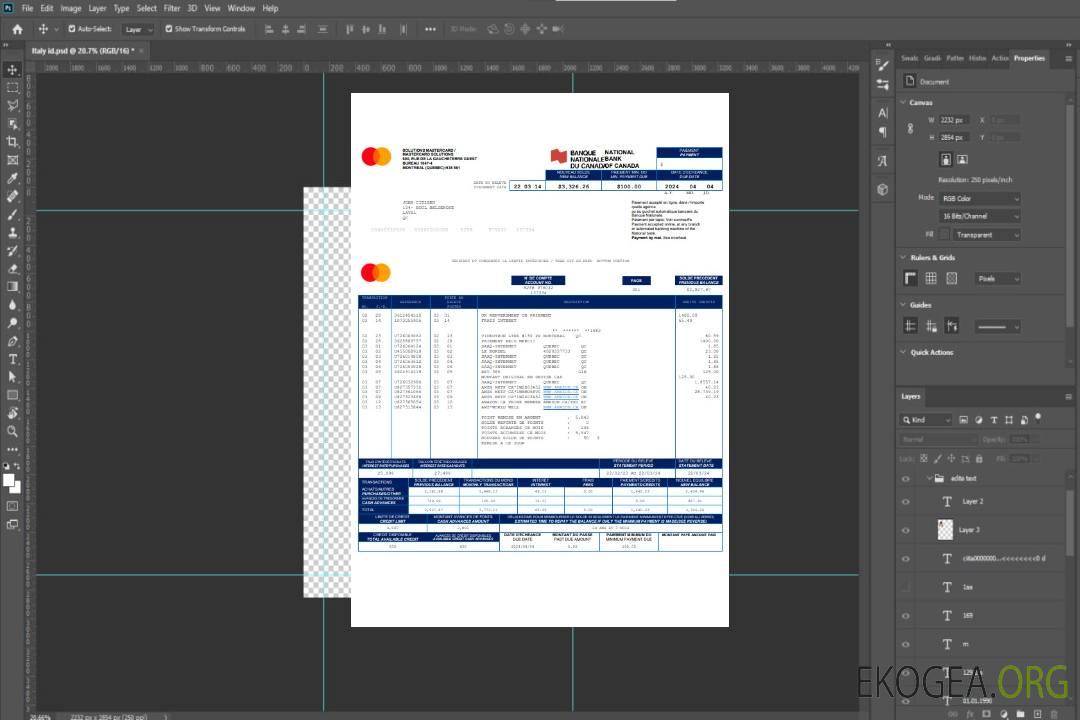Click the canvas height H field
This screenshot has width=1080, height=720.
[x=954, y=138]
